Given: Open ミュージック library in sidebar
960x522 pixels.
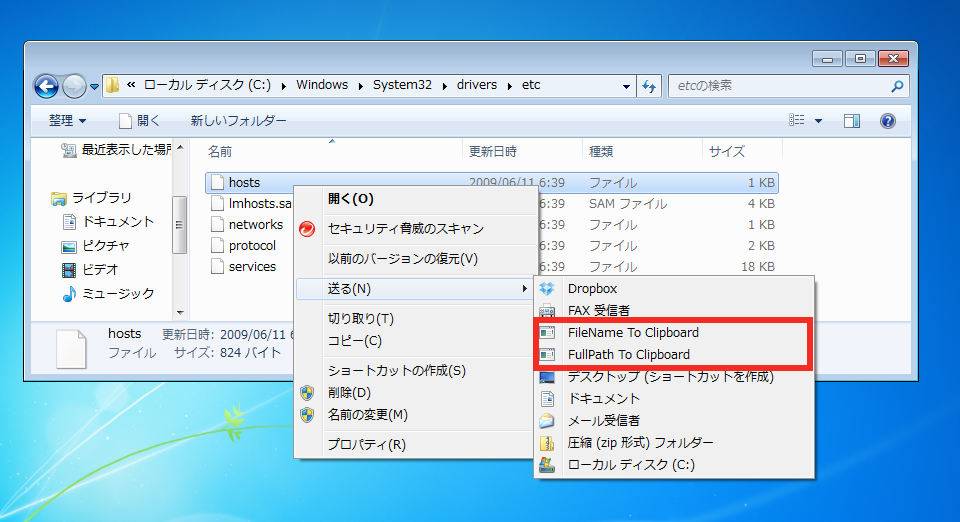Looking at the screenshot, I should coord(108,294).
